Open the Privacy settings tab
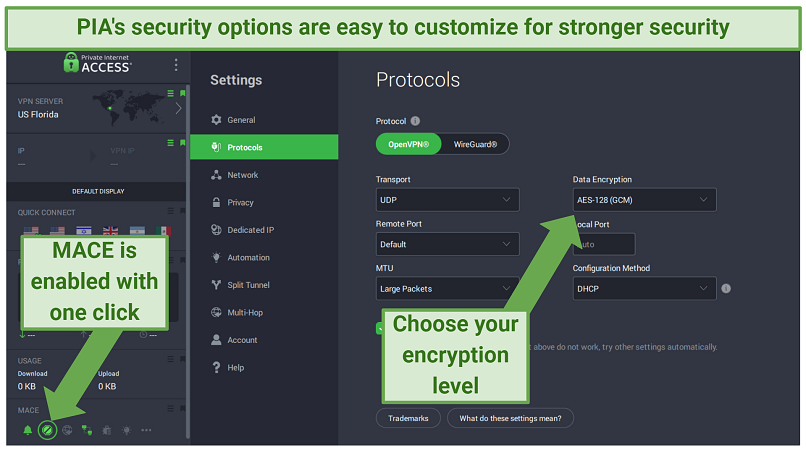The width and height of the screenshot is (806, 453). pos(240,202)
